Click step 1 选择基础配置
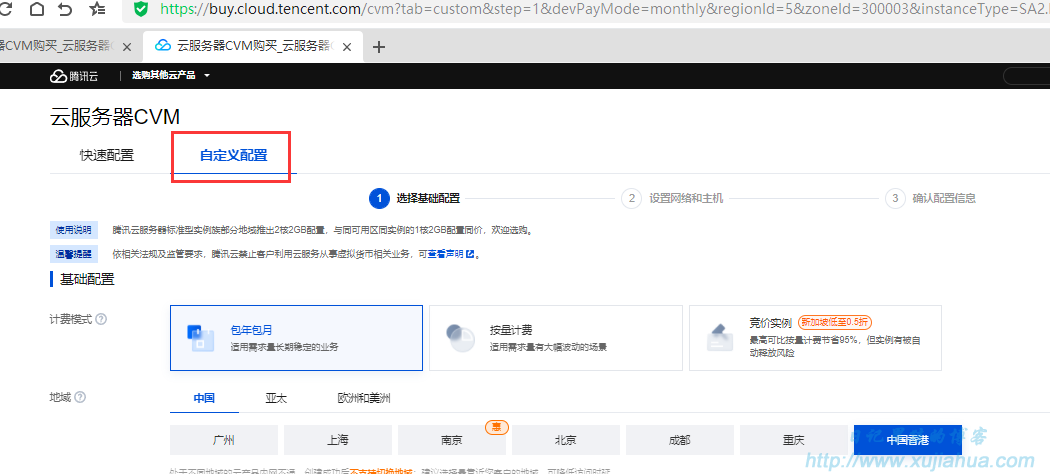 point(415,198)
